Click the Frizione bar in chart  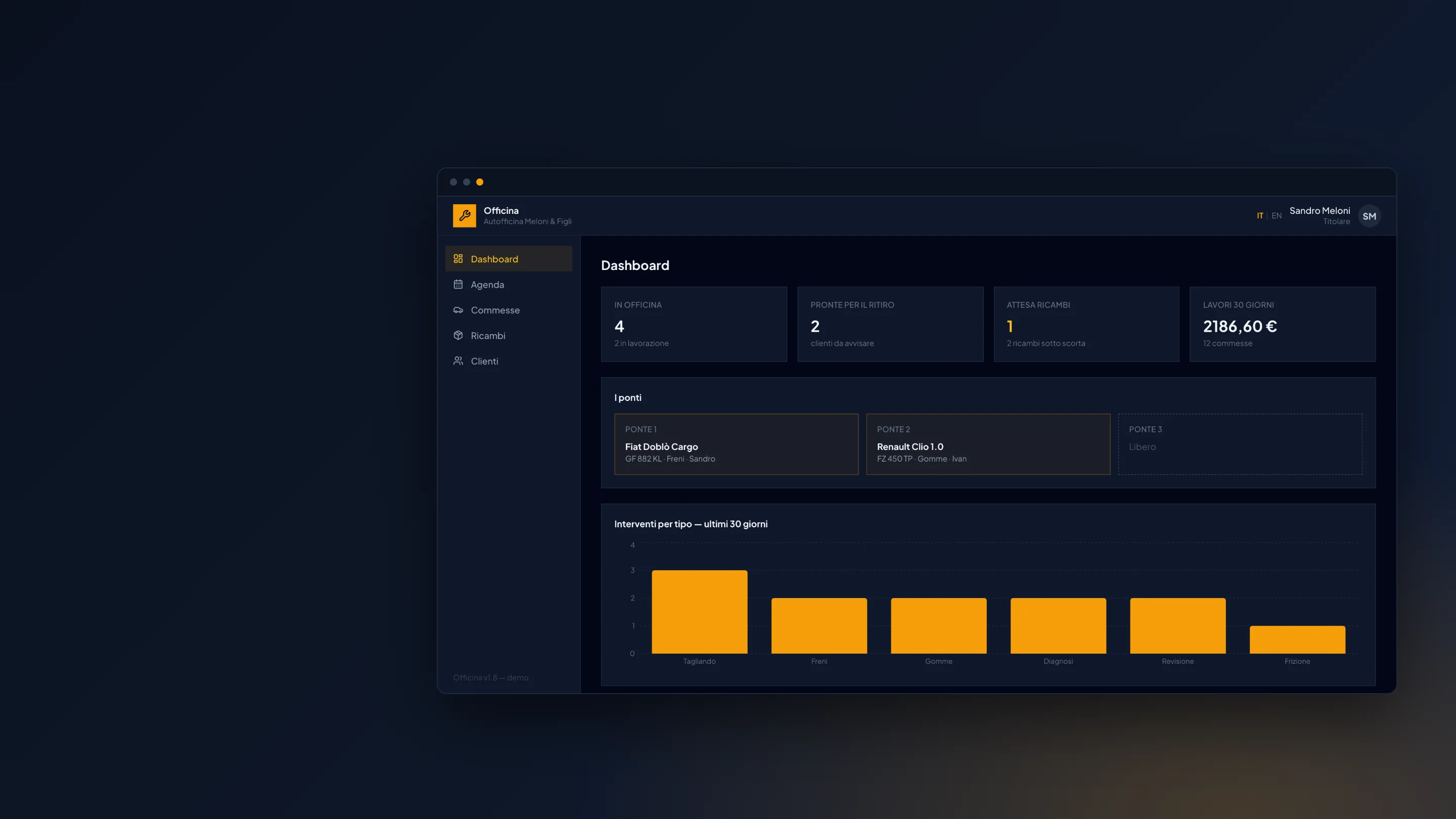[1297, 639]
